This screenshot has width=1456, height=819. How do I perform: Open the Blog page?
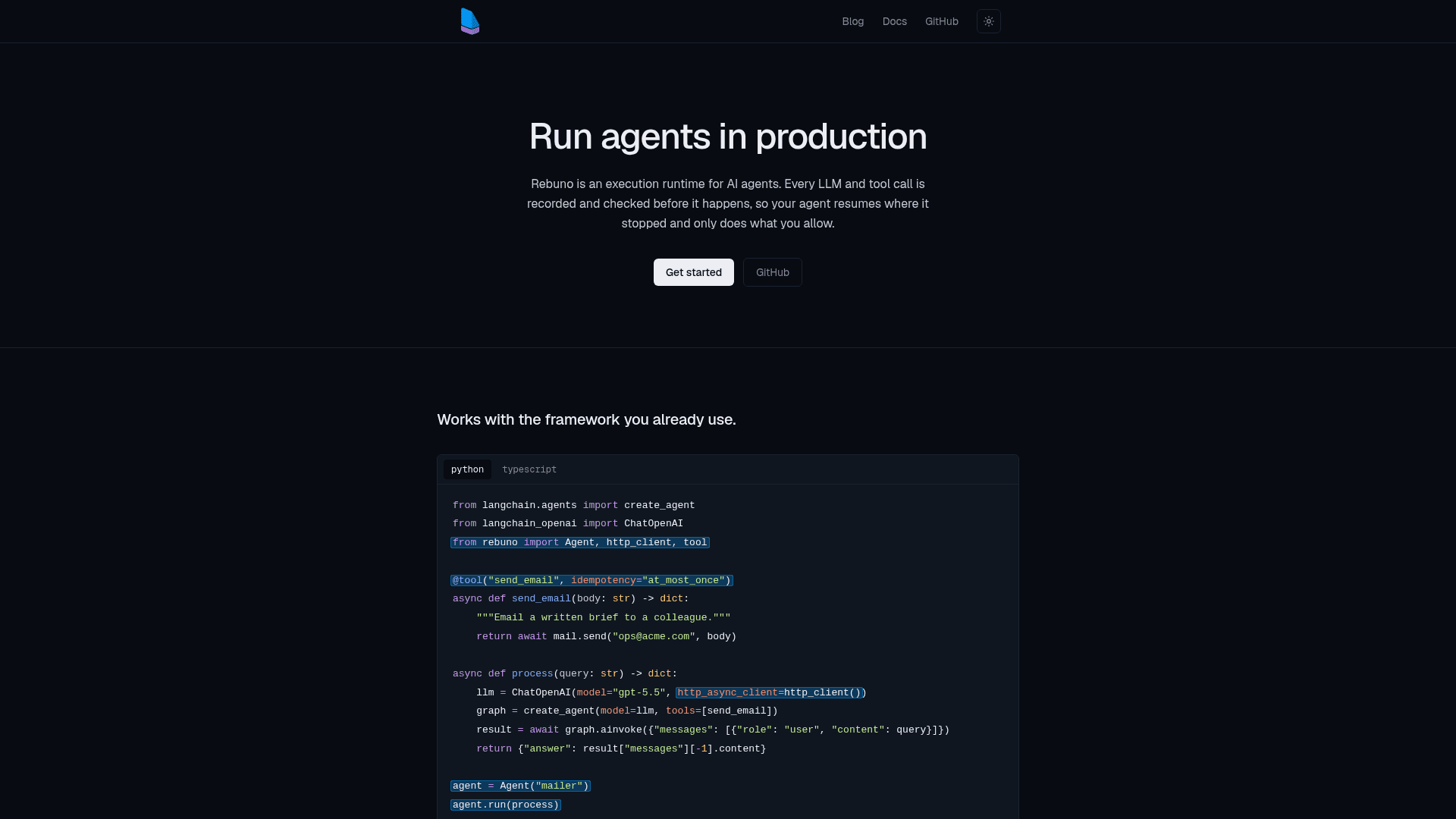(853, 21)
